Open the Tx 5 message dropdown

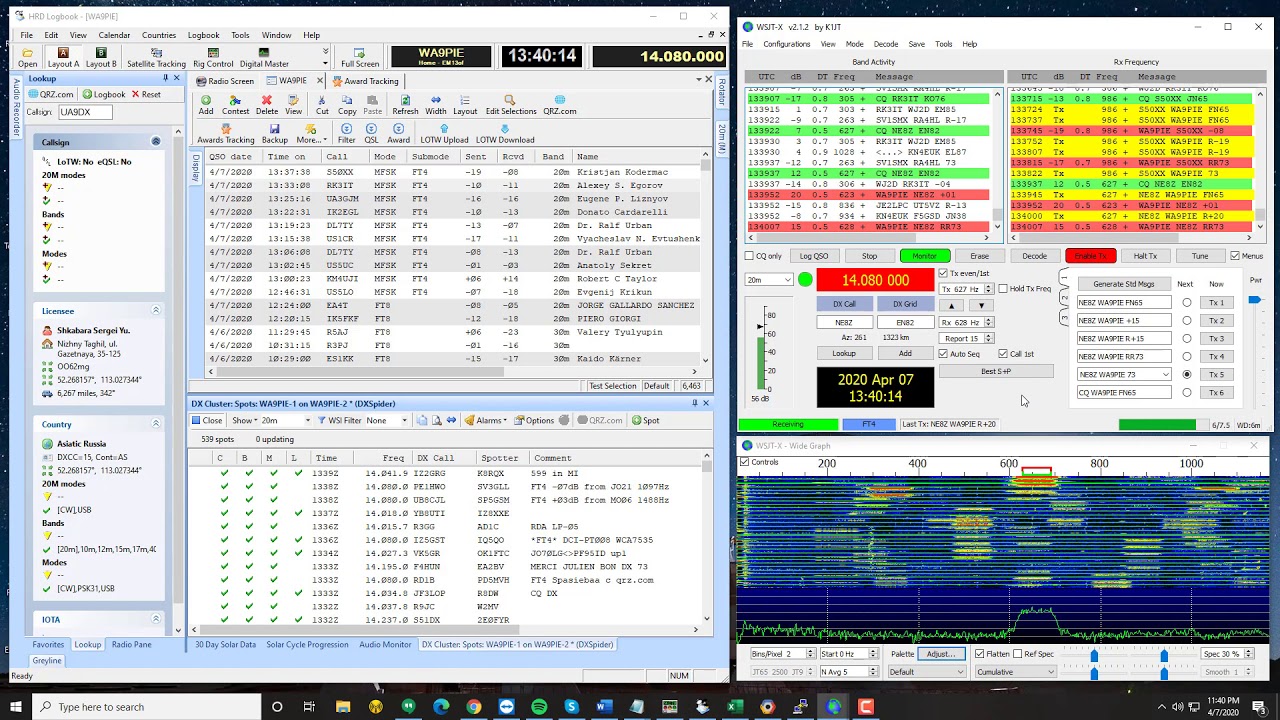click(x=1165, y=375)
